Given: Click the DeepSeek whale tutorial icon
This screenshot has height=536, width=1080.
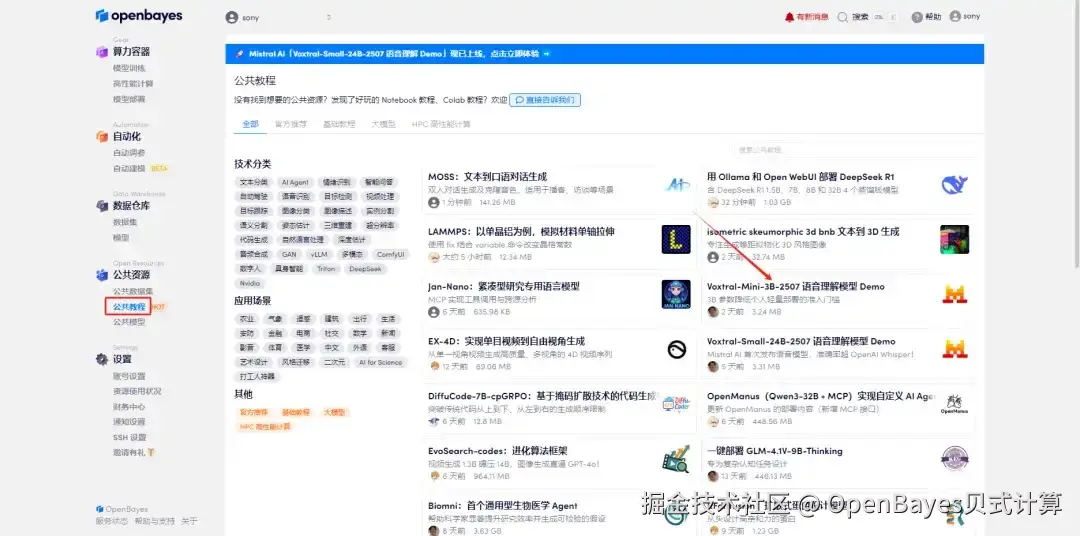Looking at the screenshot, I should coord(955,185).
